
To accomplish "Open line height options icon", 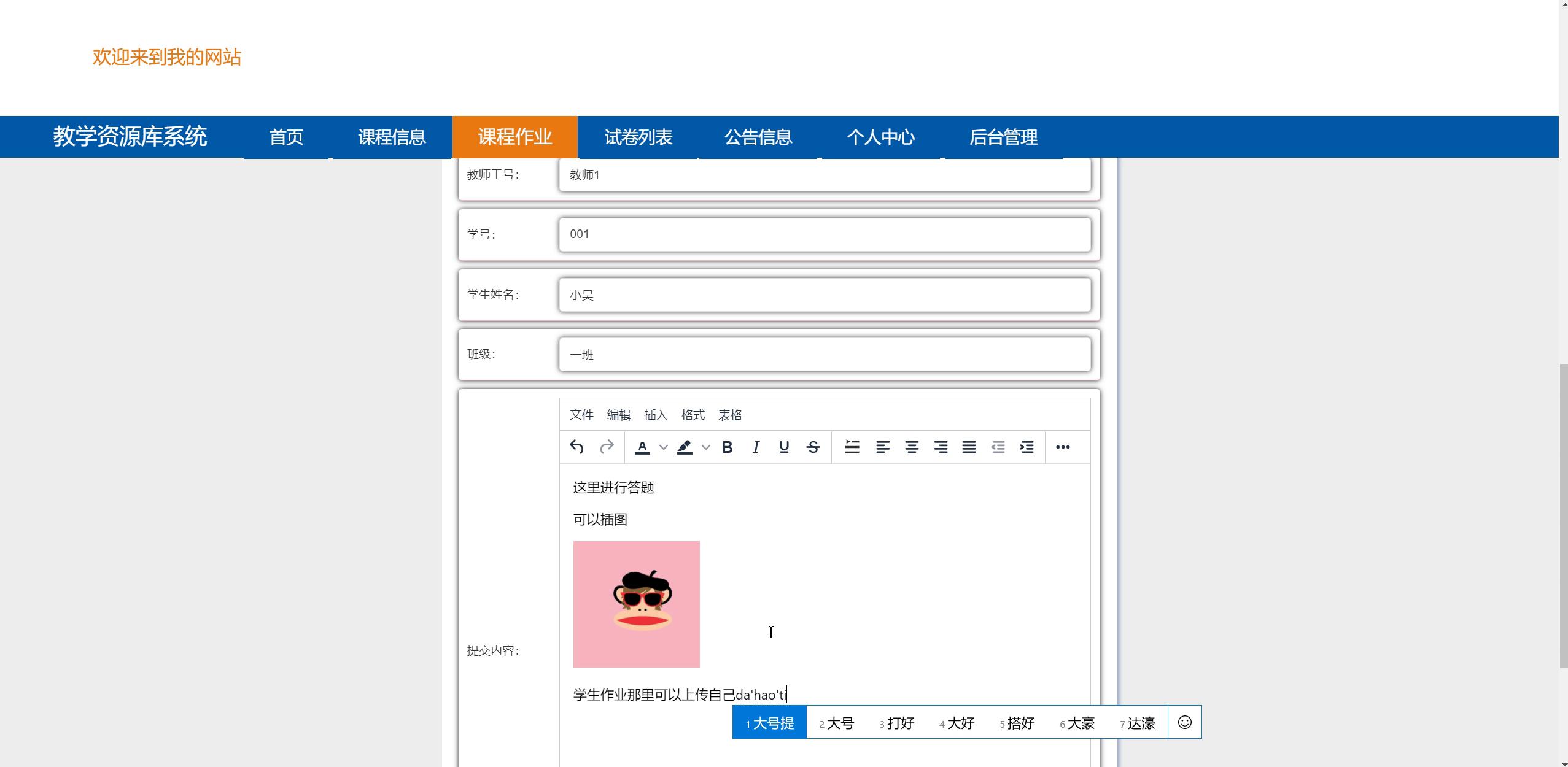I will coord(852,447).
